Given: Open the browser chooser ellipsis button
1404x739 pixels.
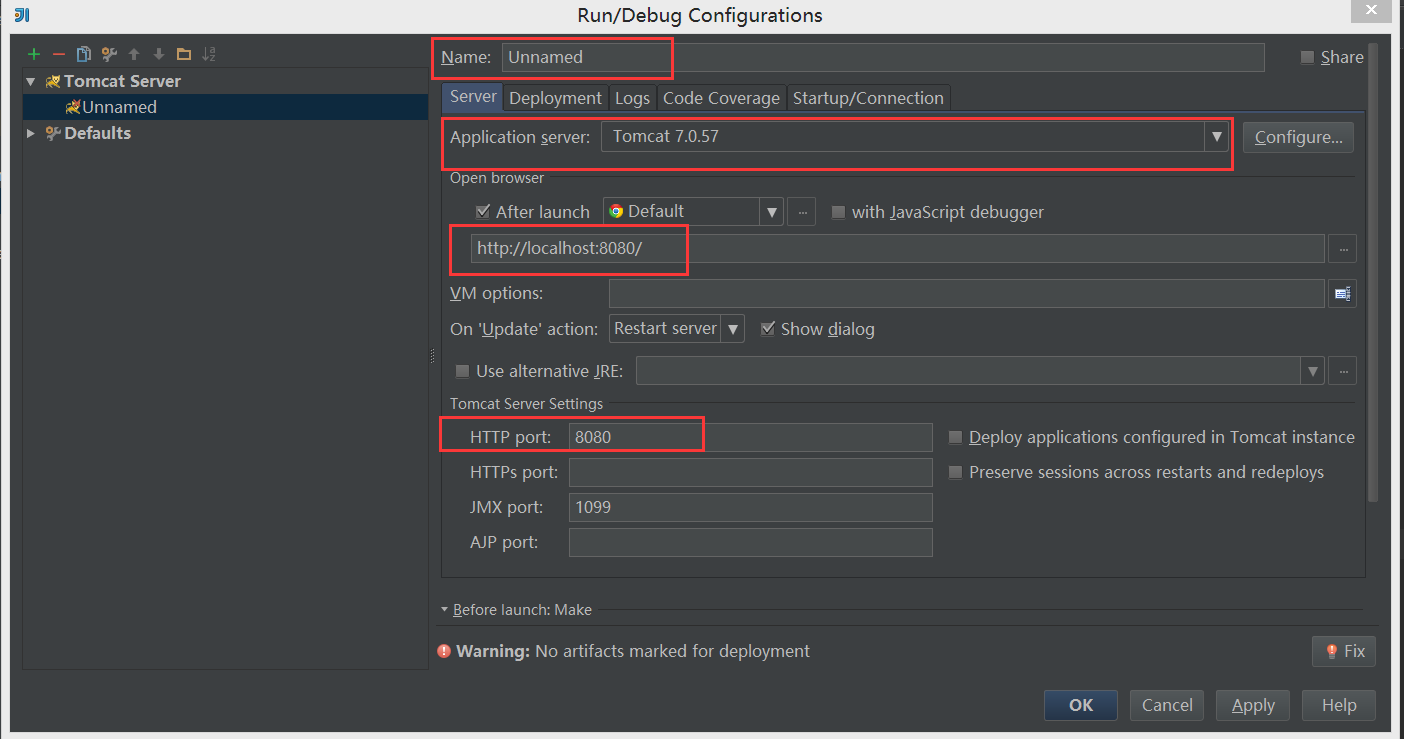Looking at the screenshot, I should pos(802,212).
